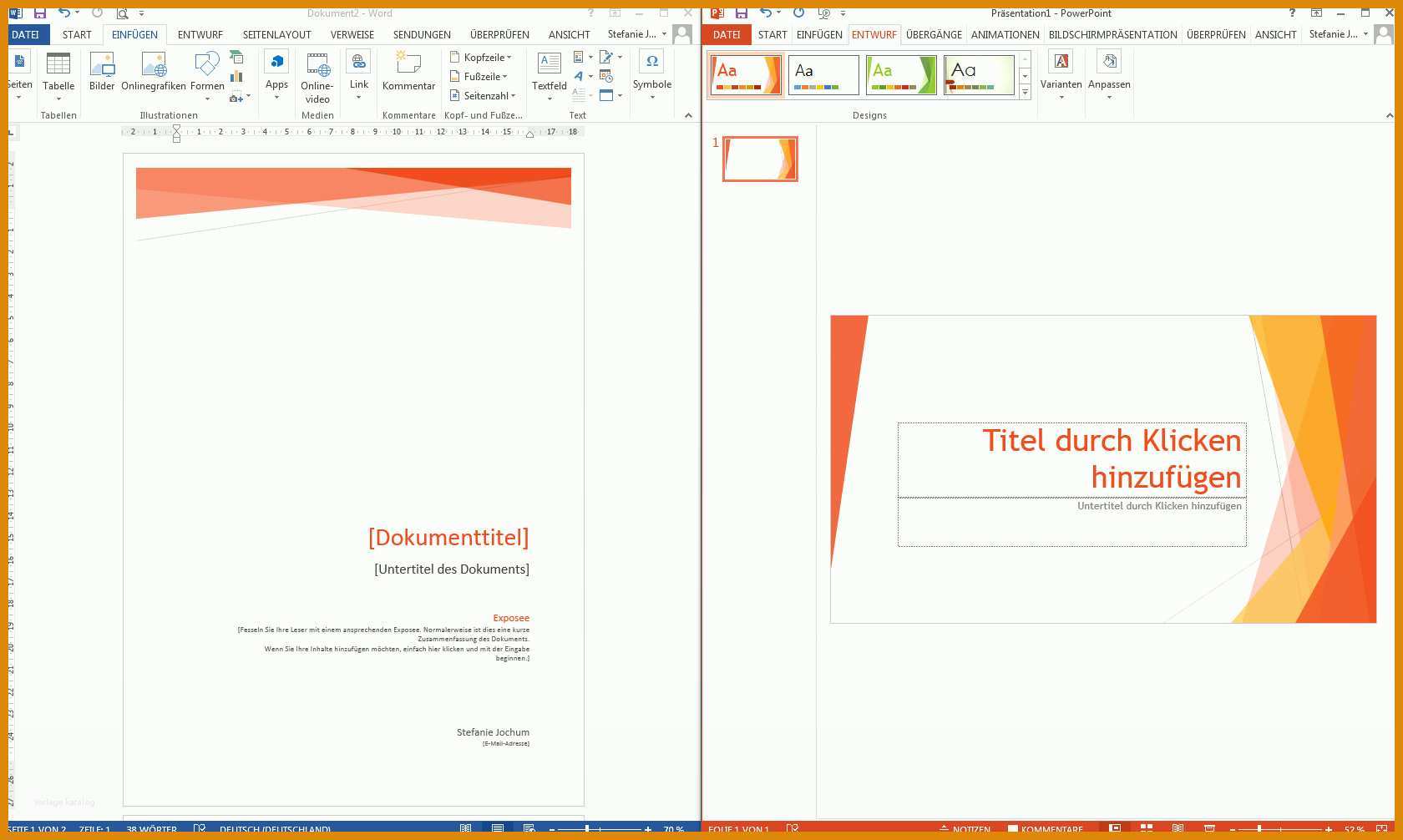Insert pictures with the Bilder button
The height and width of the screenshot is (840, 1403).
(102, 72)
